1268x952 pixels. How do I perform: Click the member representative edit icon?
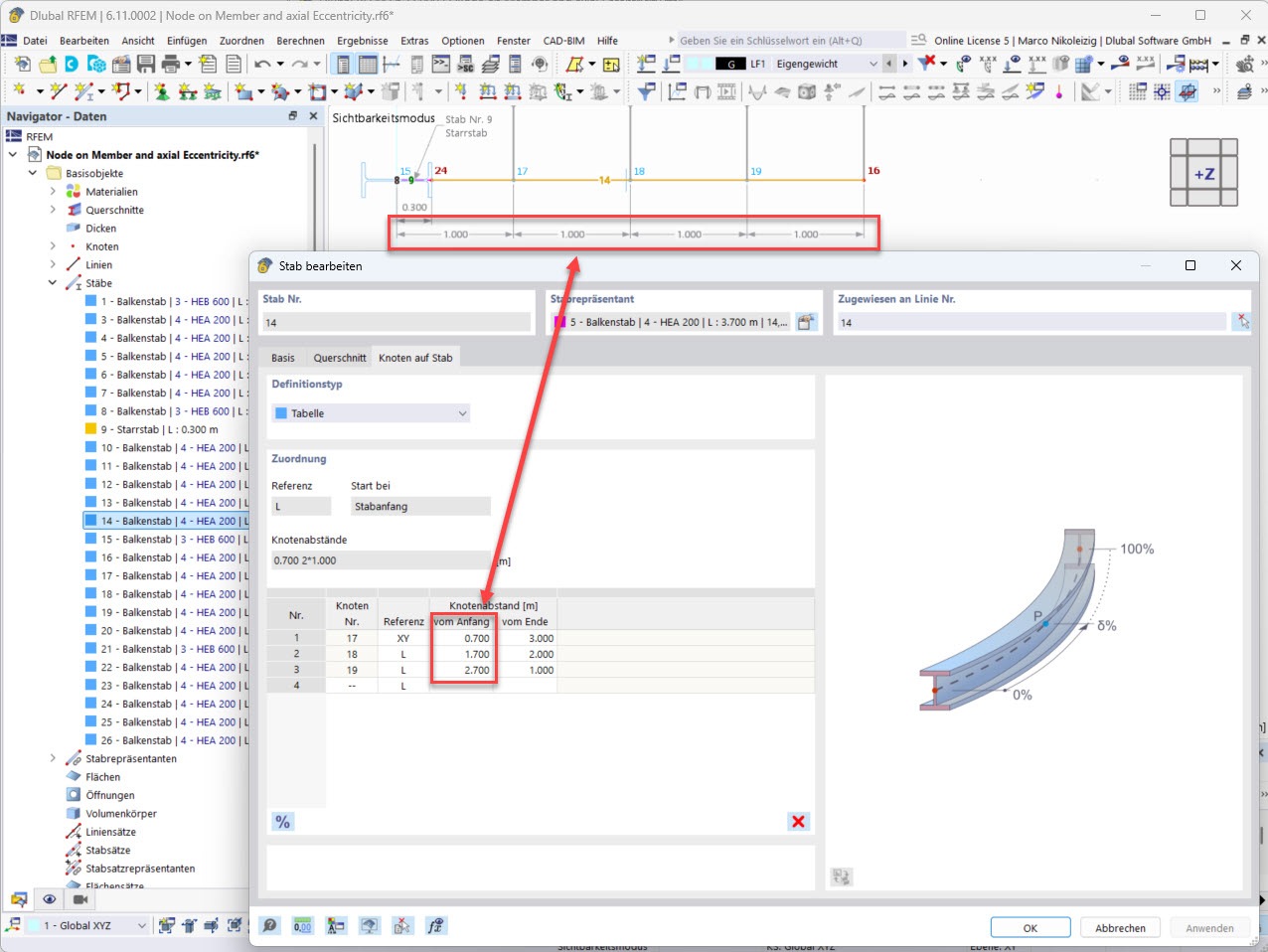[x=806, y=322]
